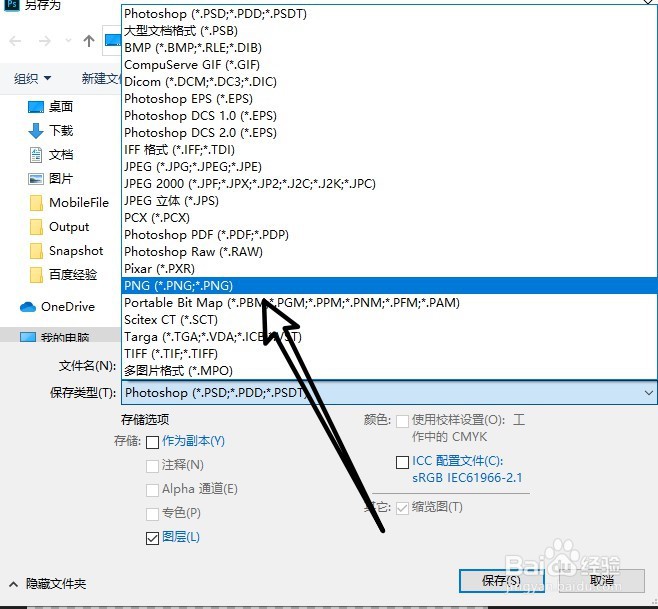Click the MobileFile folder icon
The height and width of the screenshot is (609, 658).
(37, 203)
